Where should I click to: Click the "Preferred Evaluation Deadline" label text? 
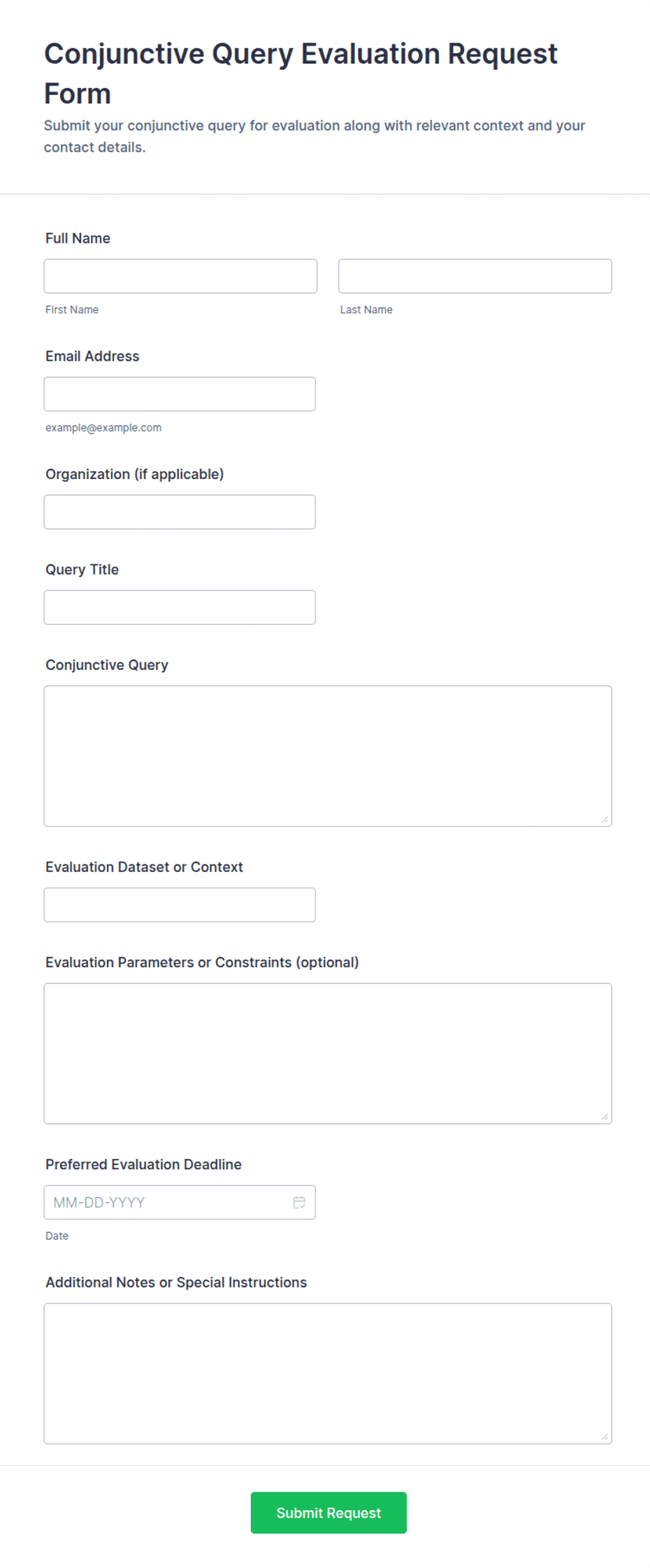tap(143, 1164)
